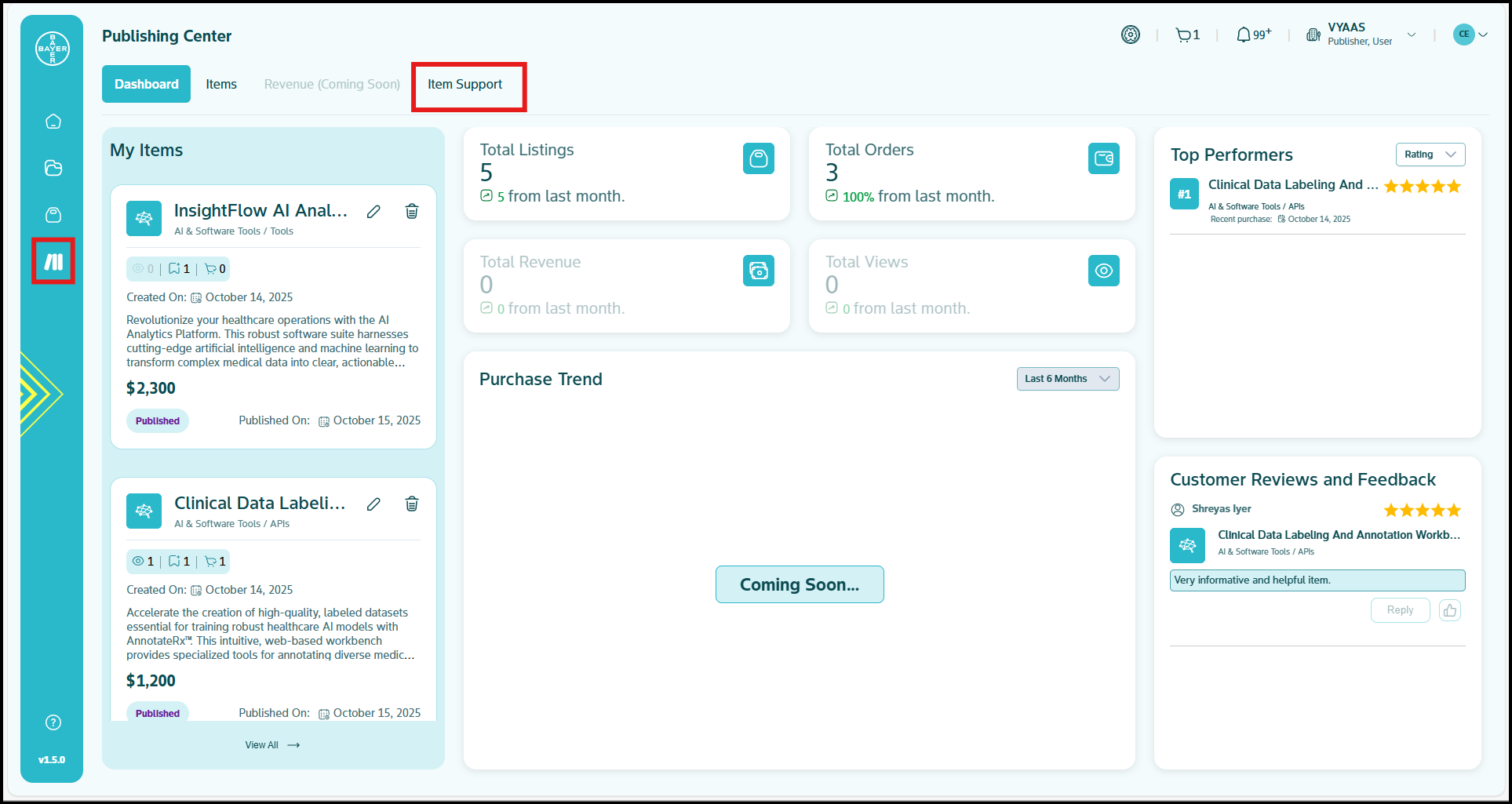Click the Total Views eye icon
This screenshot has width=1512, height=804.
coord(1103,271)
